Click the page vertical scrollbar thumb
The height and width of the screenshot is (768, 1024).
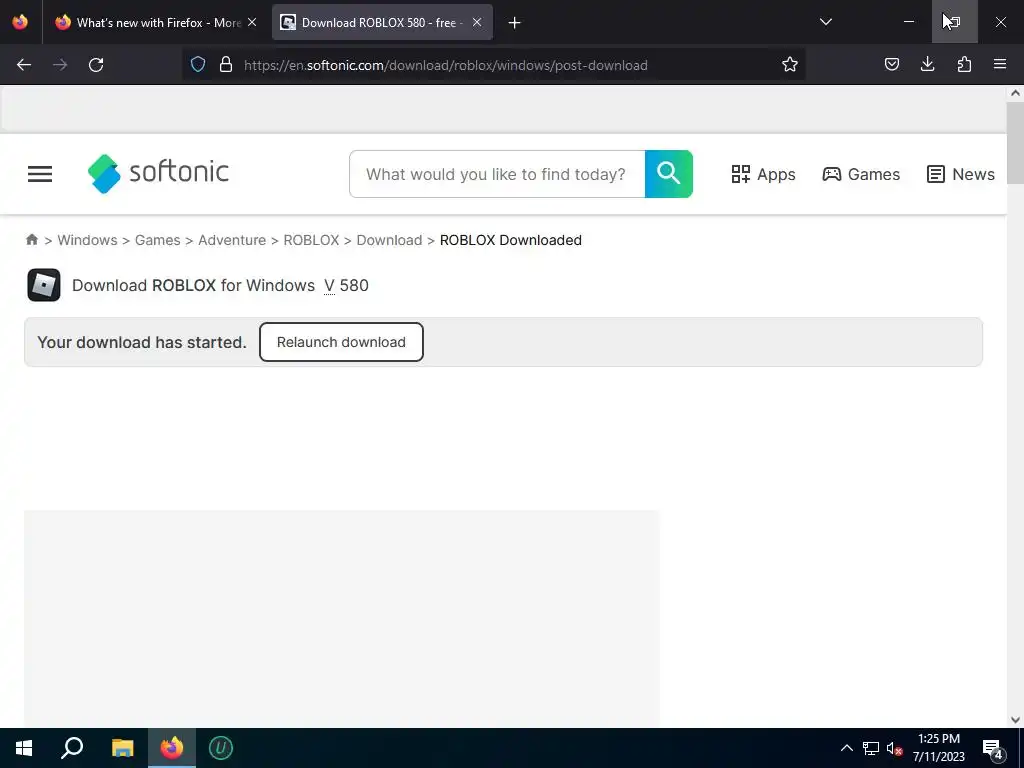click(x=1015, y=142)
